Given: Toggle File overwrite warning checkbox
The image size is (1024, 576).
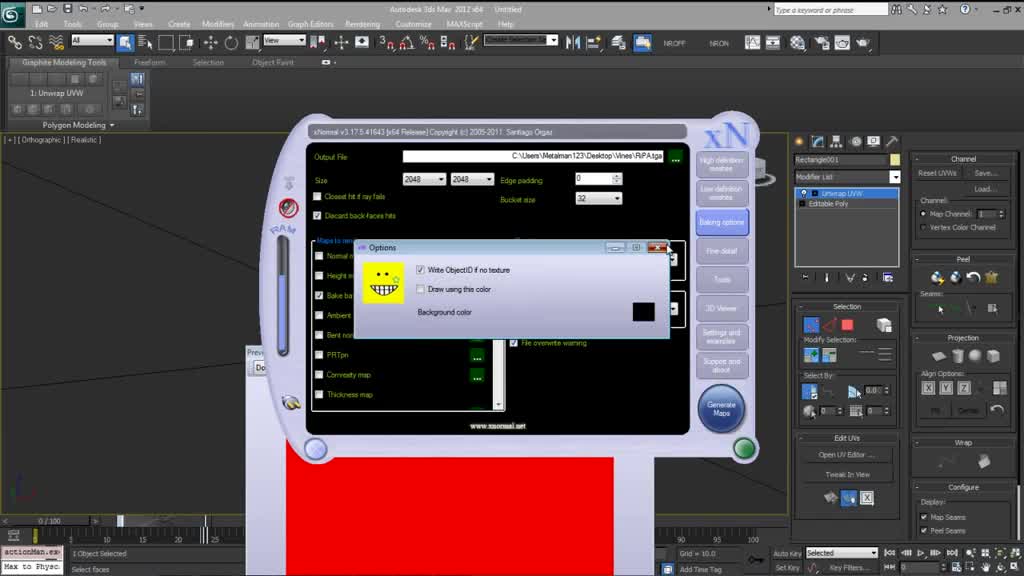Looking at the screenshot, I should [x=514, y=343].
